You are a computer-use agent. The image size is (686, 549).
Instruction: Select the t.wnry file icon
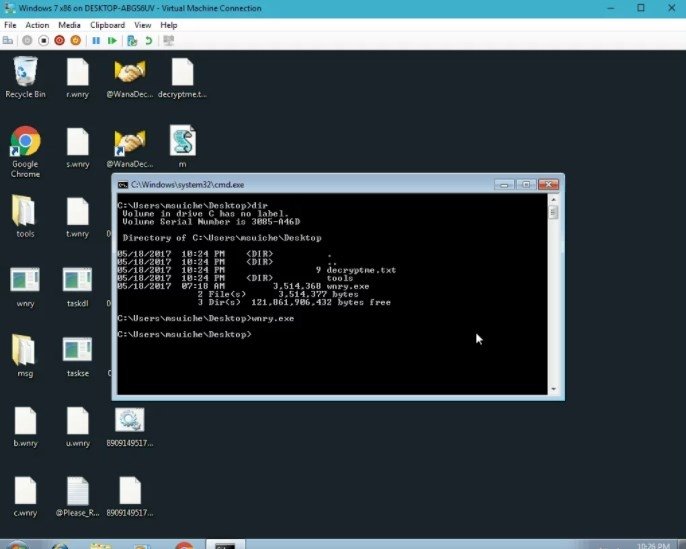coord(78,217)
